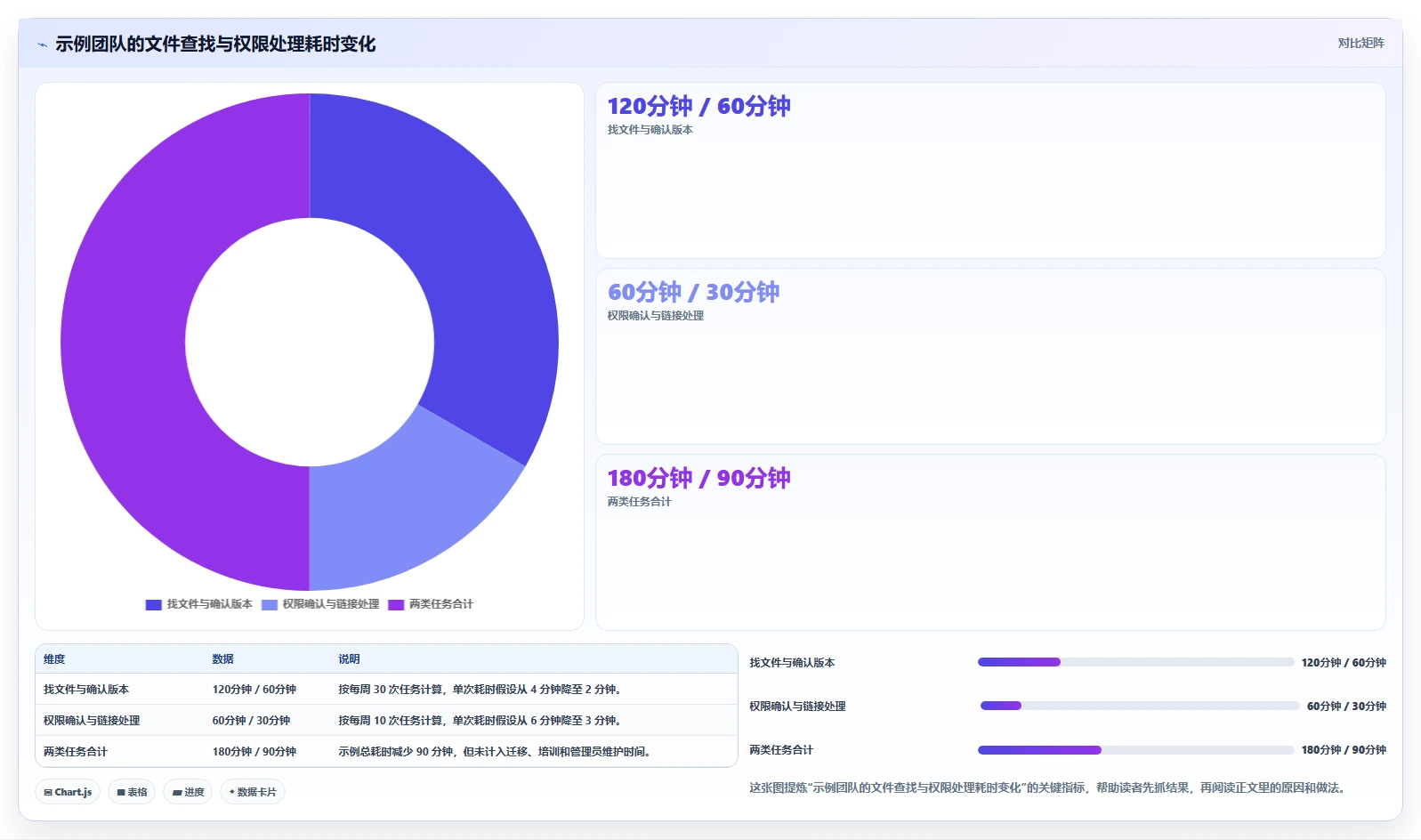Screen dimensions: 1421x840
Task: Click the chart icon beside the title
Action: pyautogui.click(x=42, y=44)
